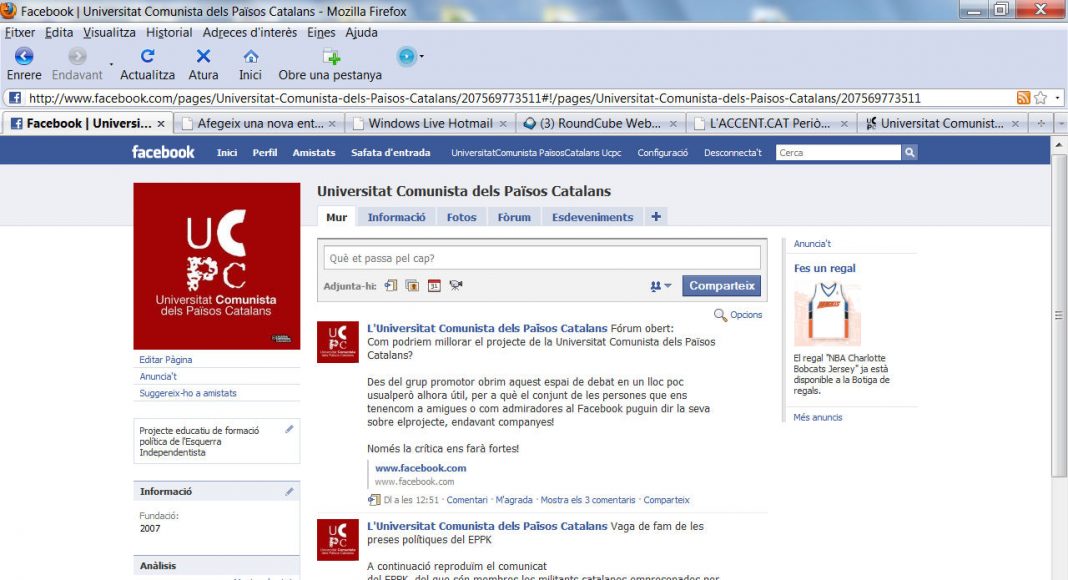Add a new browser tab with plus button
Viewport: 1068px width, 580px height.
click(x=1041, y=124)
